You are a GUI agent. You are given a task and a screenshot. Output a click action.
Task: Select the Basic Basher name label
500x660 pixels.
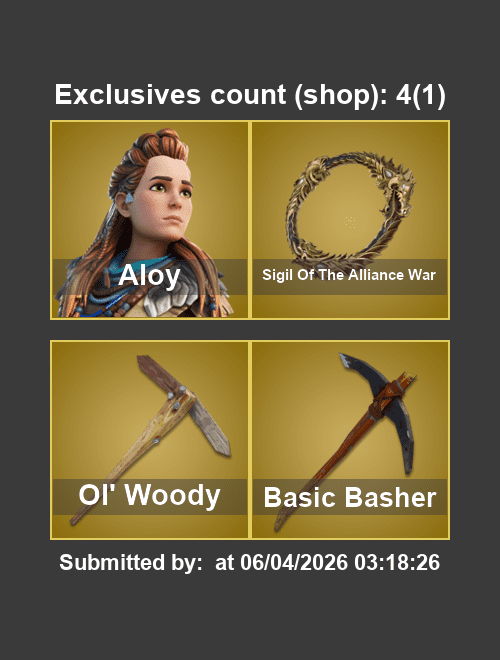pyautogui.click(x=350, y=498)
